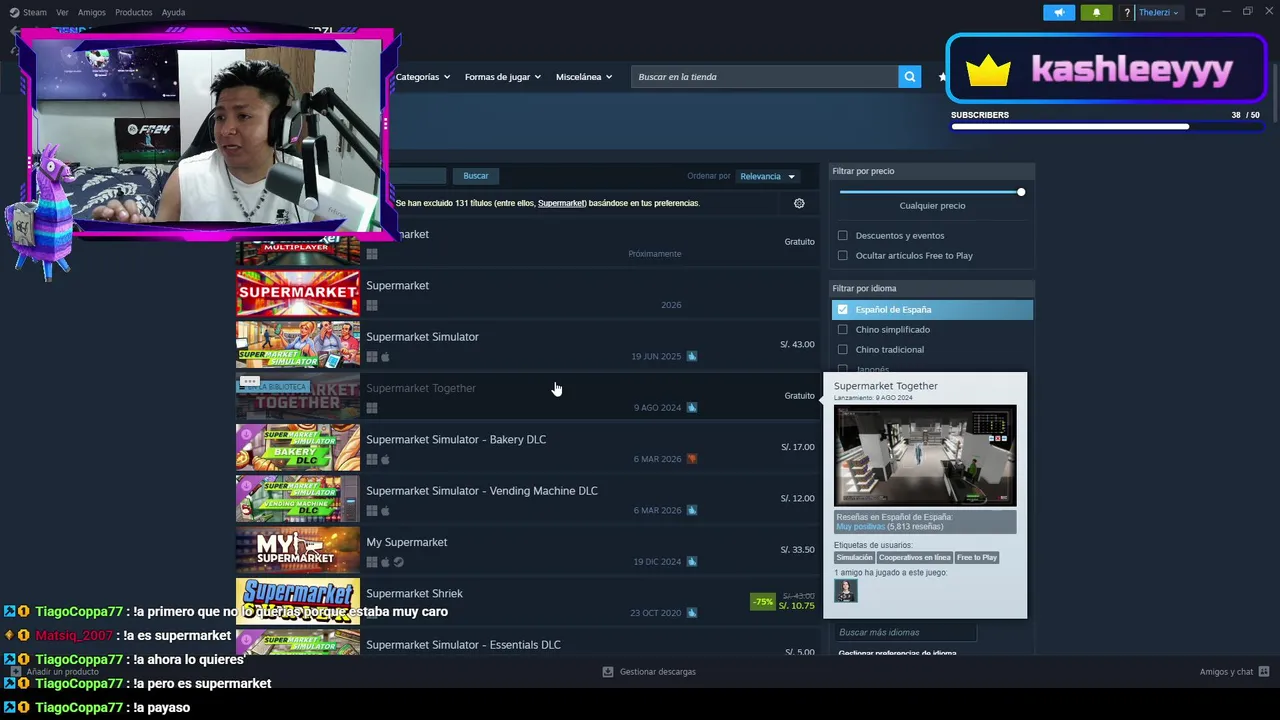Check the Chino simplificado language filter
Viewport: 1280px width, 720px height.
[x=842, y=330]
